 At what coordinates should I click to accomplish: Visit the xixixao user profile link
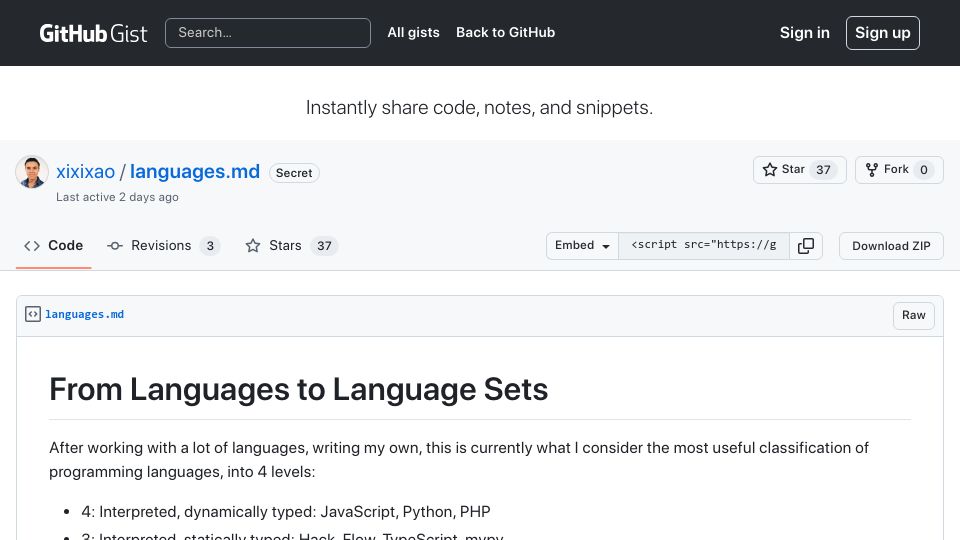(x=86, y=171)
